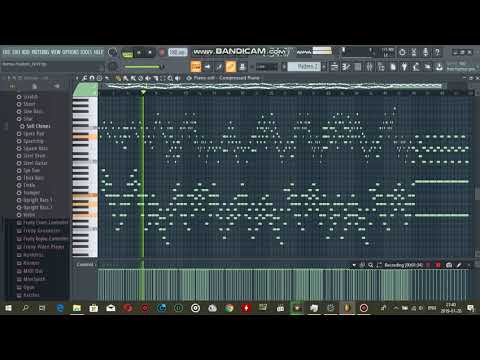
Task: Expand Fruity Video Player folder
Action: [x=40, y=247]
